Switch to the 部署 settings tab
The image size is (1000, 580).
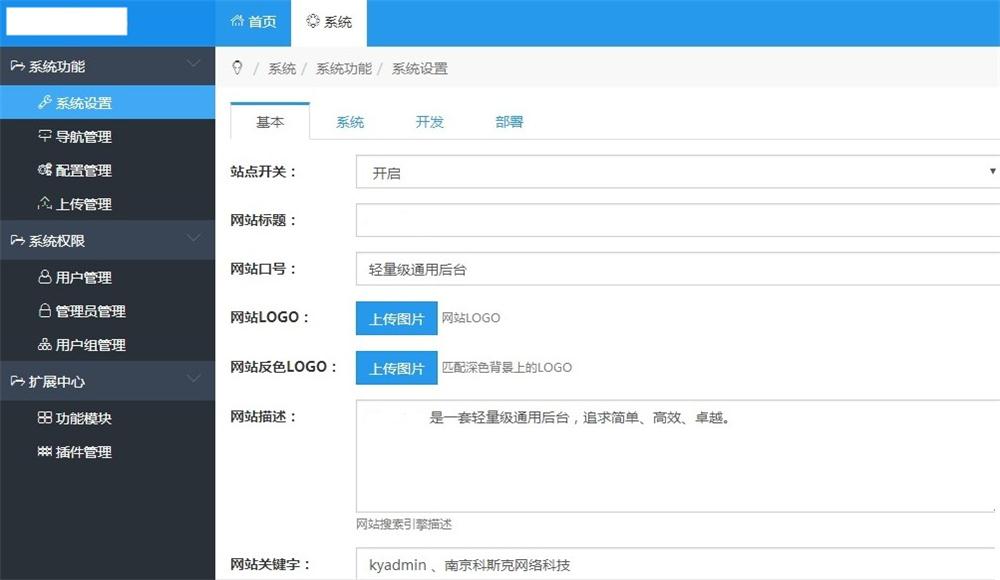click(509, 122)
